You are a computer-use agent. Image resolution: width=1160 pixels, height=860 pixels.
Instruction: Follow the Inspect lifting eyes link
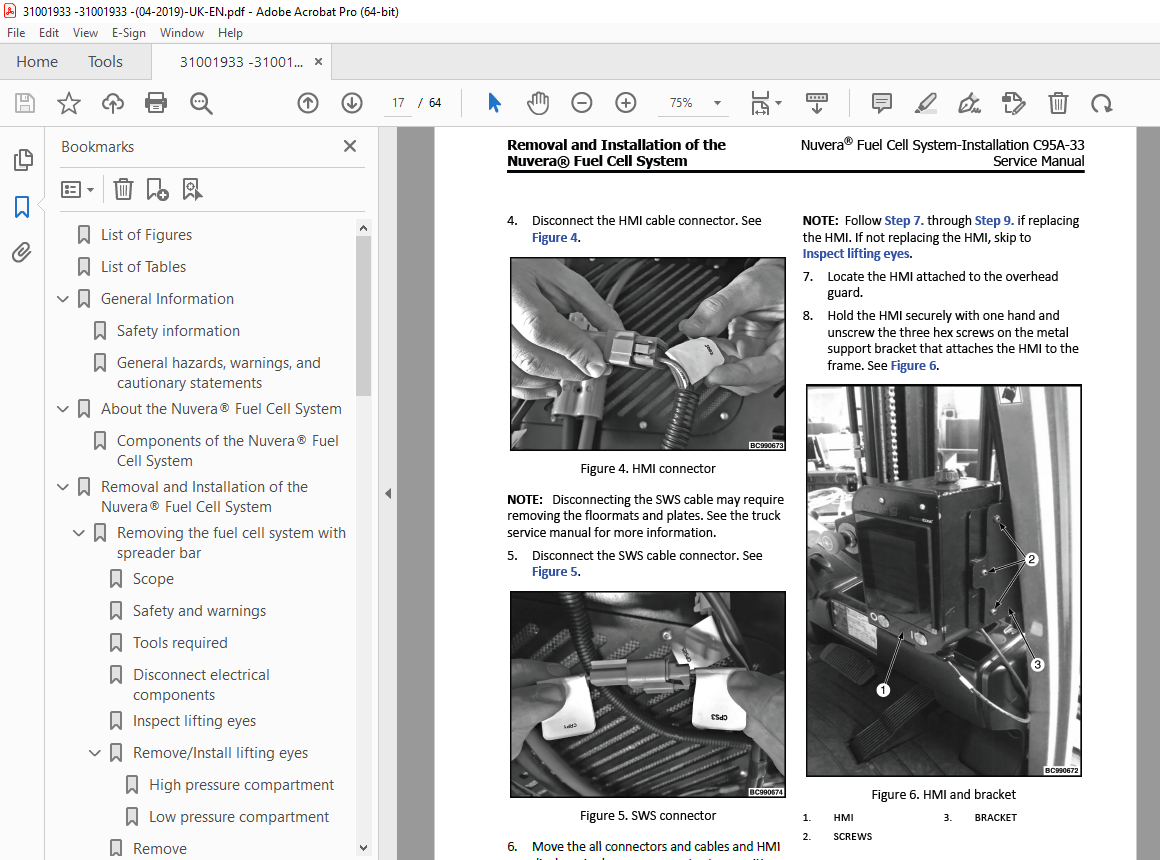point(857,253)
